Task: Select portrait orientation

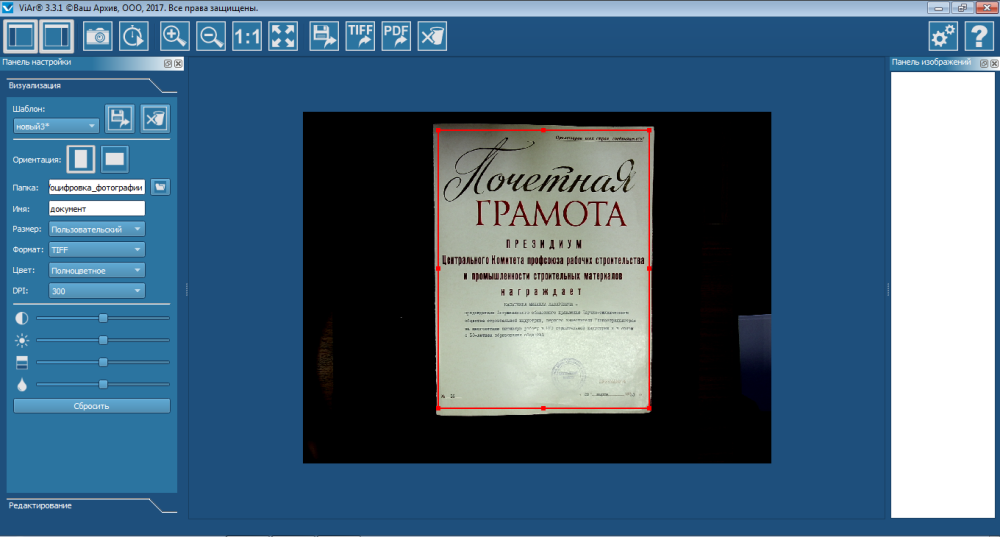Action: [81, 158]
